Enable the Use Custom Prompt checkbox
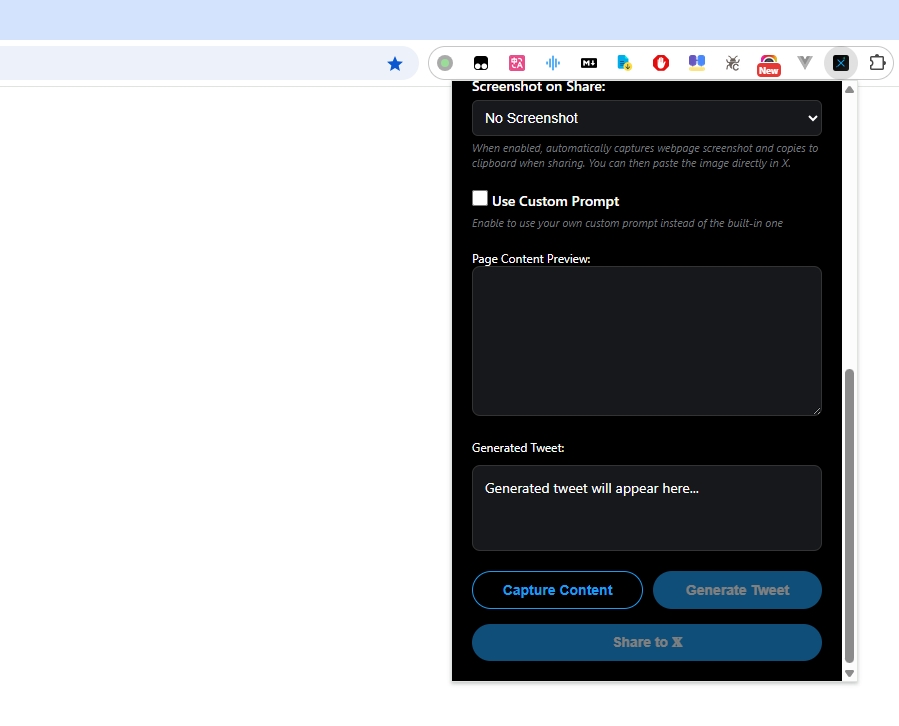This screenshot has width=899, height=726. [480, 197]
